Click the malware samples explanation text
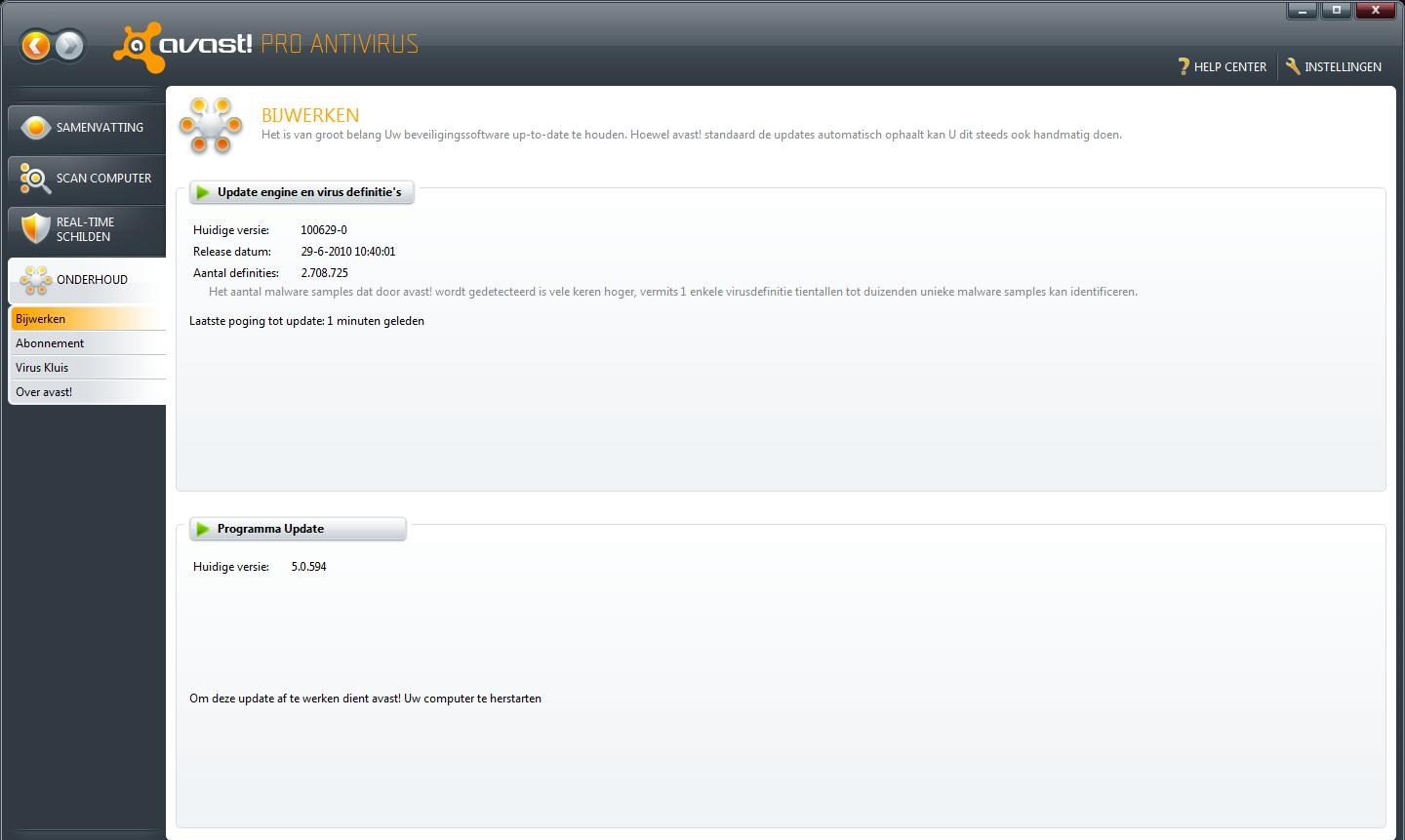1405x840 pixels. [x=673, y=292]
